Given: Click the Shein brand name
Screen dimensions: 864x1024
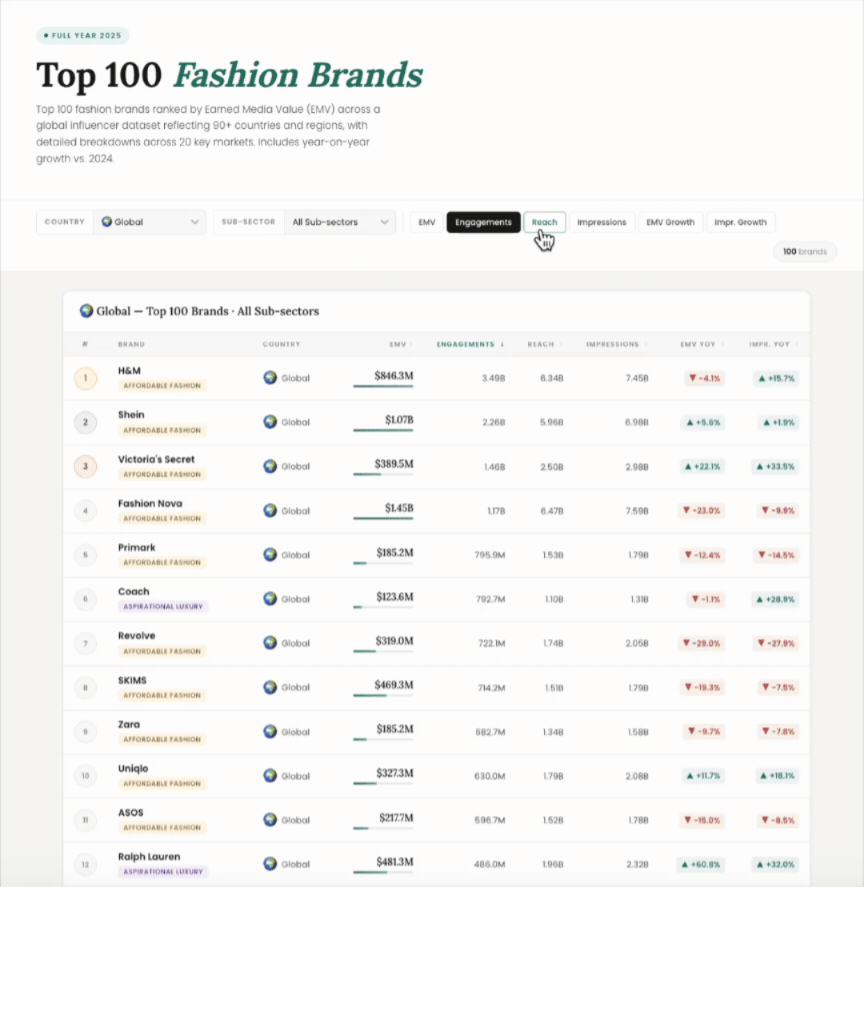Looking at the screenshot, I should pos(131,415).
